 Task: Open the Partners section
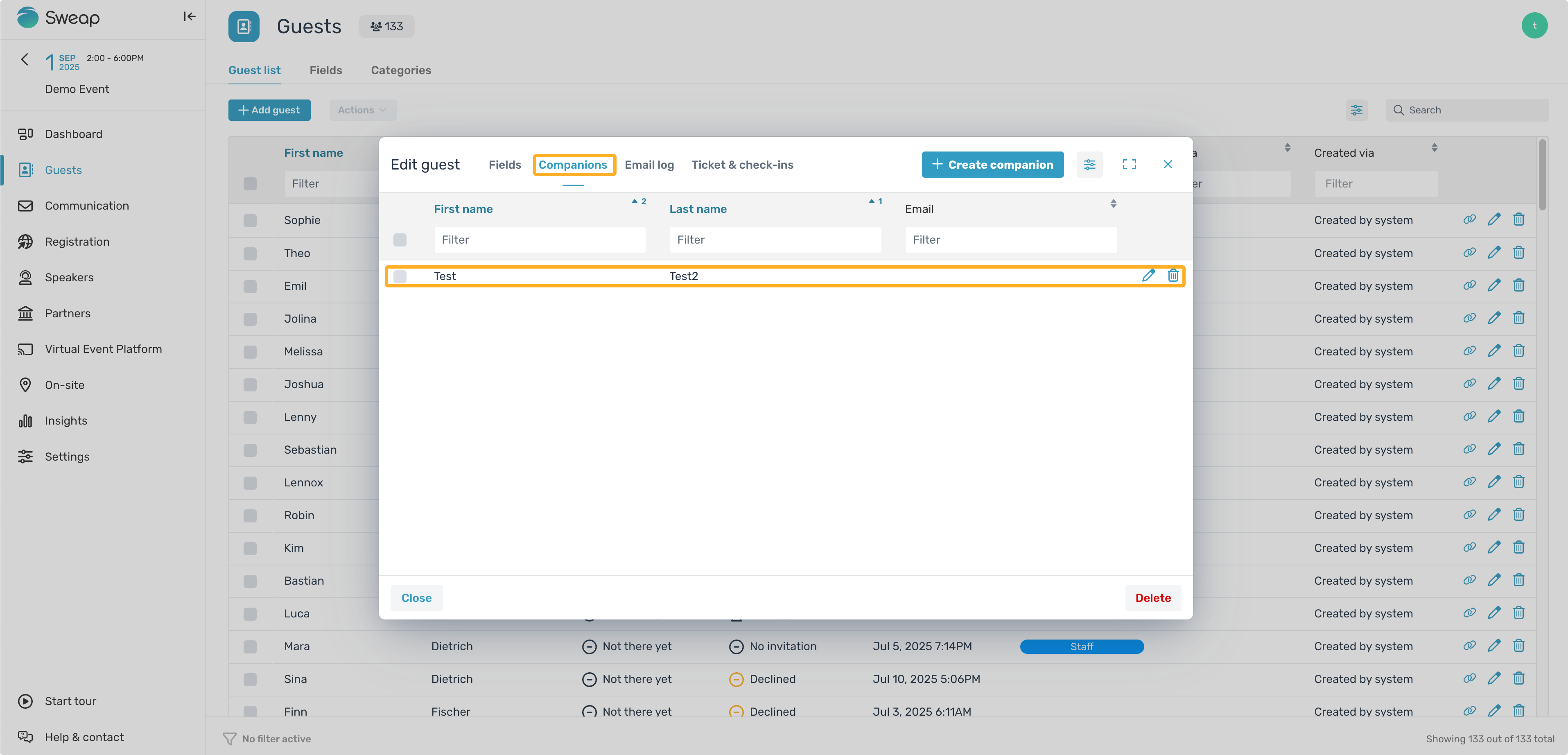click(67, 314)
